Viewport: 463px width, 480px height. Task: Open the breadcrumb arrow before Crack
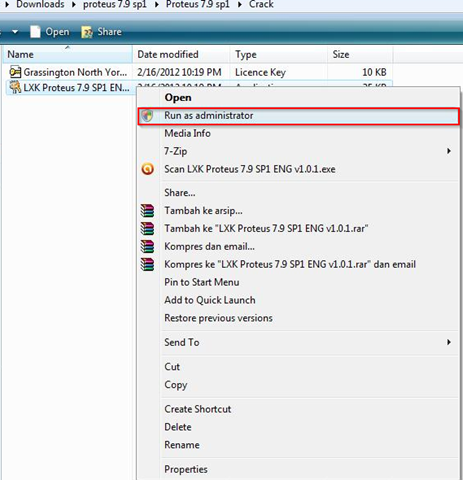coord(240,5)
